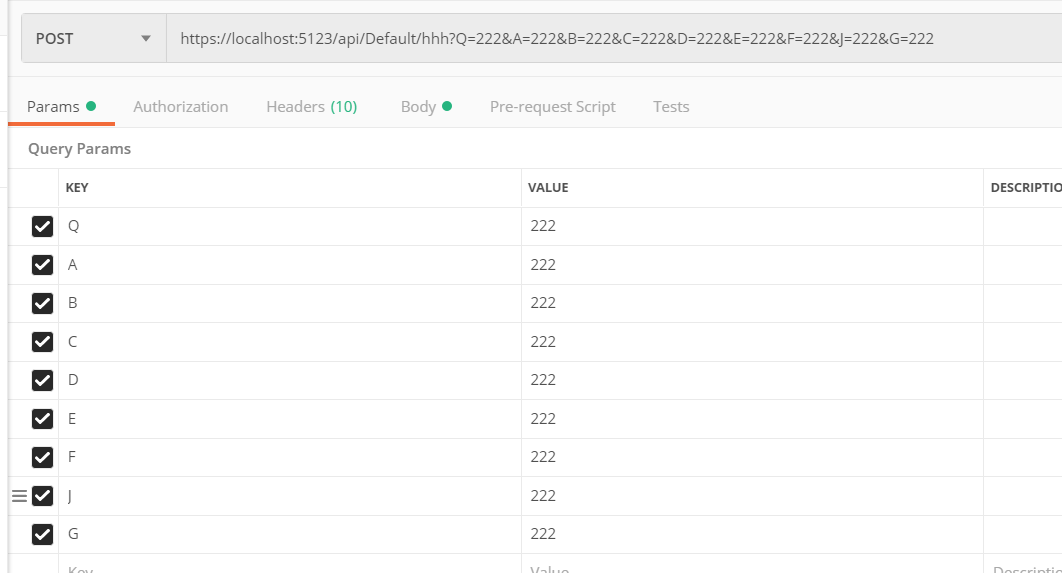
Task: Click the key cell F
Action: point(290,457)
